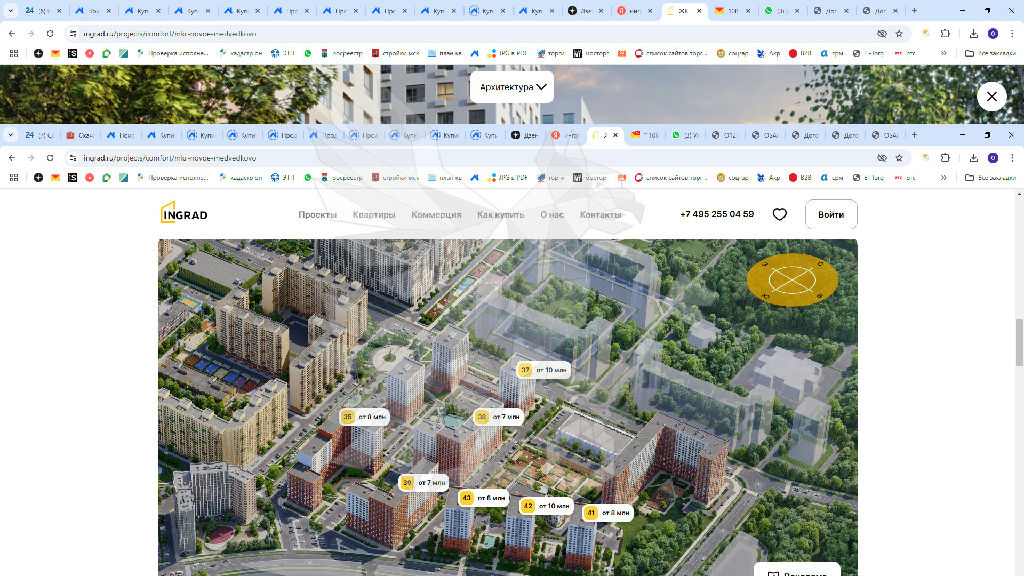Open favorites via the heart icon
1024x576 pixels.
tap(780, 214)
